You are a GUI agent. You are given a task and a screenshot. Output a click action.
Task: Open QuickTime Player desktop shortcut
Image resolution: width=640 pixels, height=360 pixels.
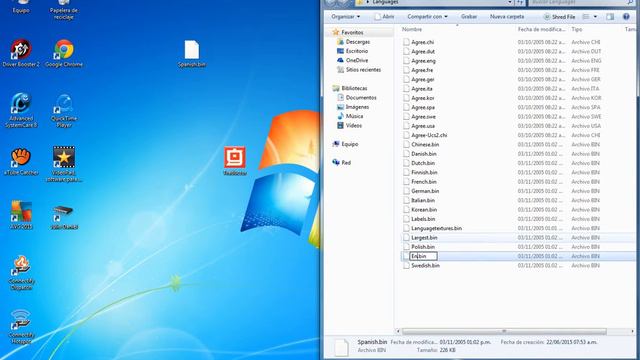(x=64, y=110)
